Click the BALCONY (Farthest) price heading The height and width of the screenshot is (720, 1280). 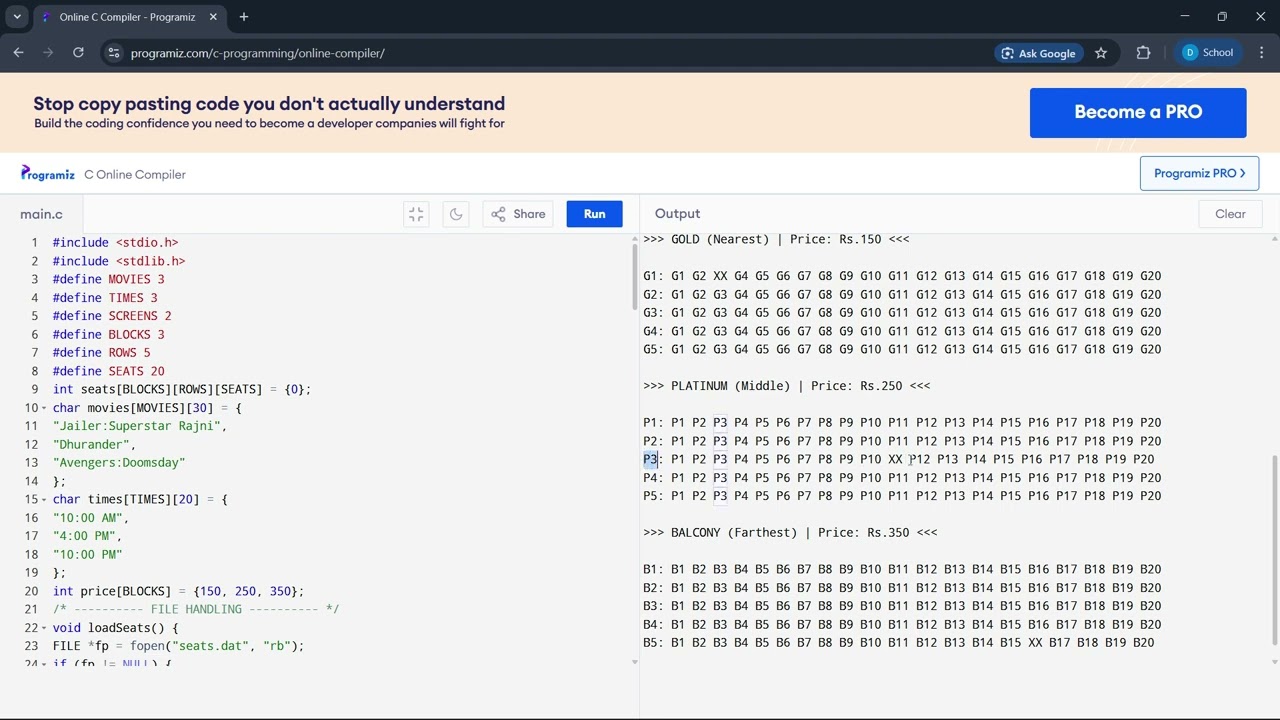point(790,533)
